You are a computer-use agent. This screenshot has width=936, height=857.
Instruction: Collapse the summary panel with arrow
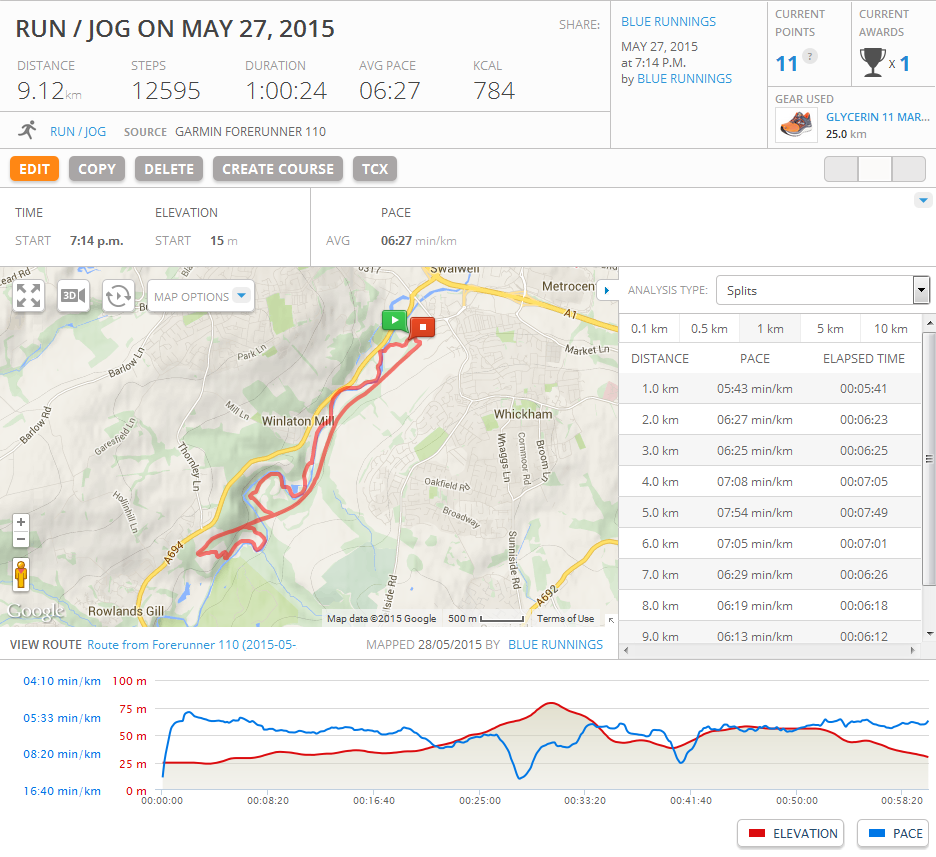click(922, 201)
